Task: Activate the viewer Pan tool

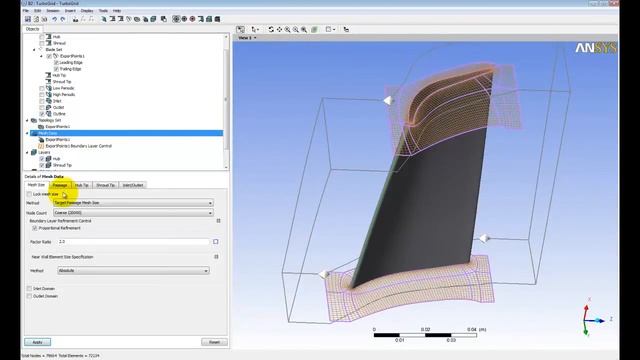Action: click(x=279, y=29)
